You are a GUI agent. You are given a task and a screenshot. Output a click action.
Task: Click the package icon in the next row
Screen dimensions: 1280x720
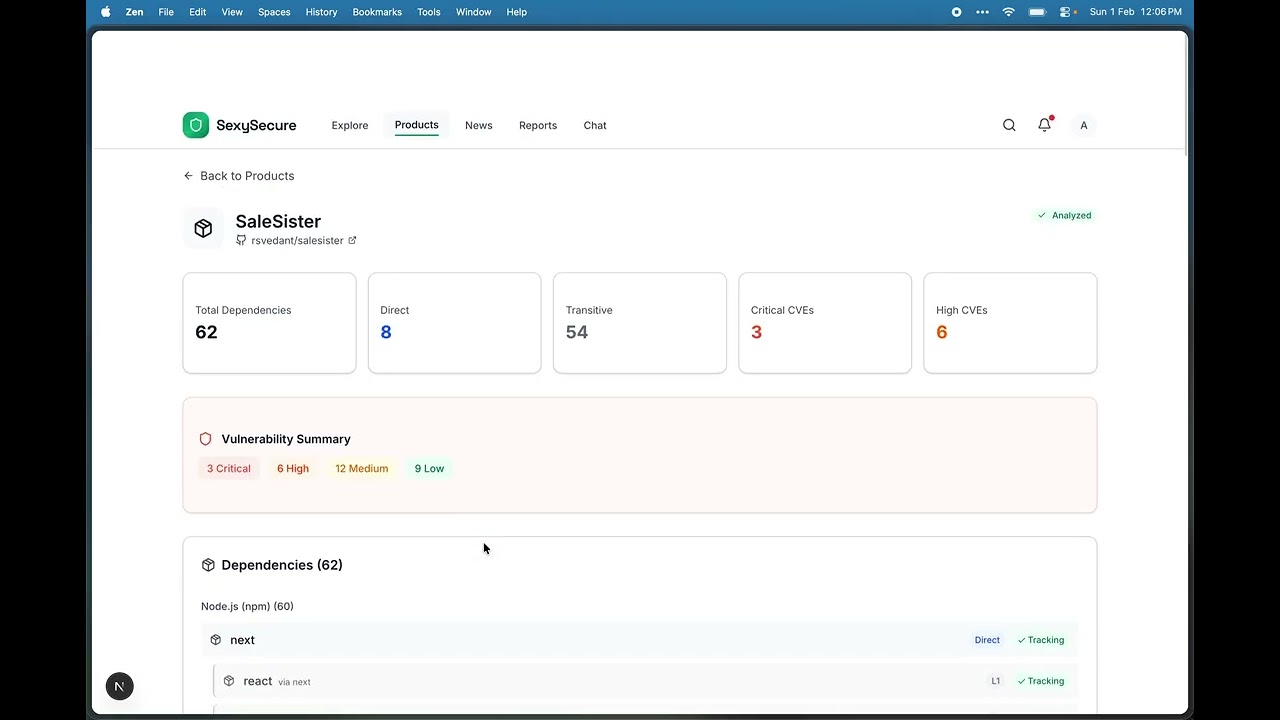pos(215,640)
